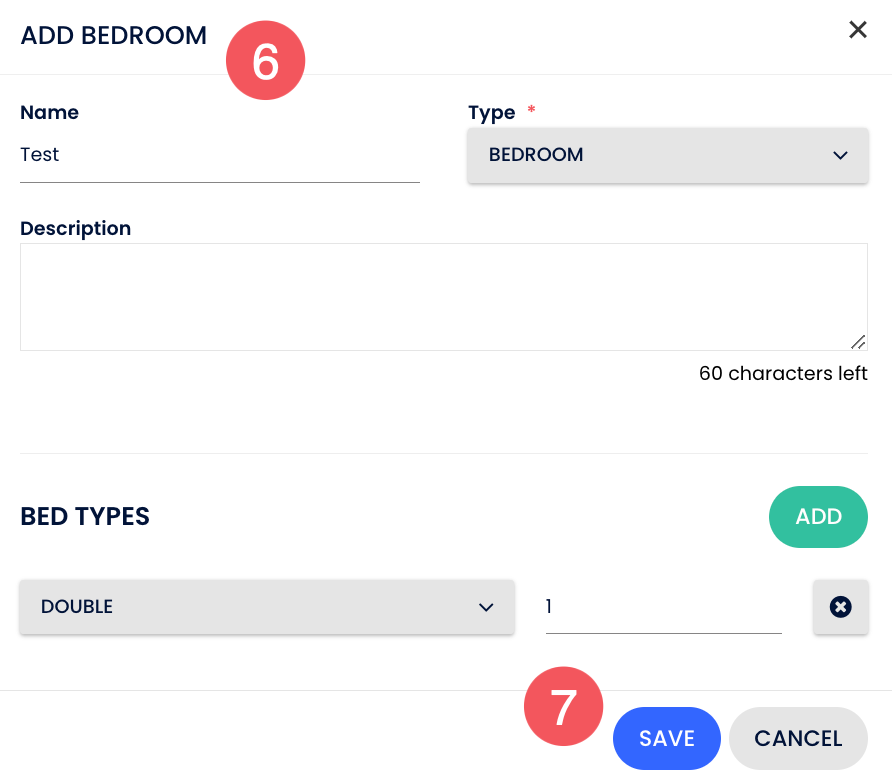Click the Description field label
This screenshot has height=782, width=892.
75,228
